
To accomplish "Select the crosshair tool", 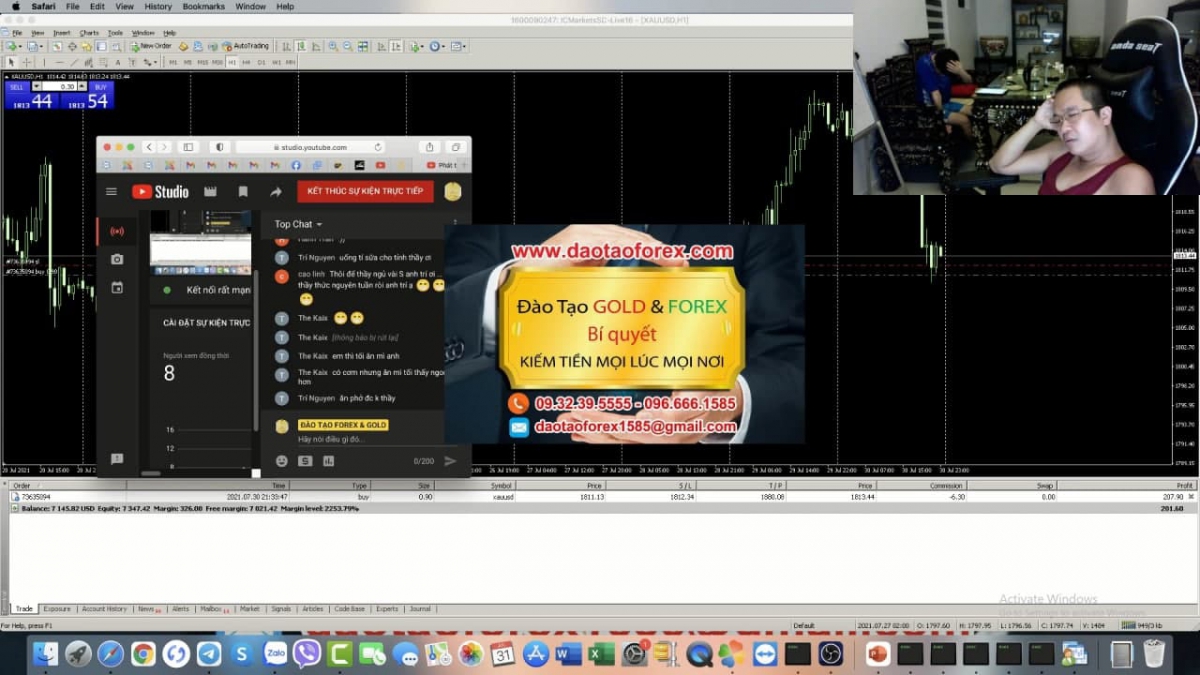I will [28, 62].
